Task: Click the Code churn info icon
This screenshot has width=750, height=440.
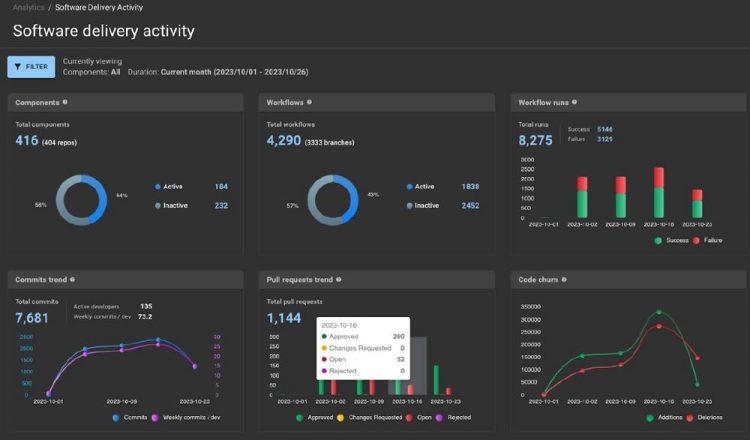Action: (565, 280)
